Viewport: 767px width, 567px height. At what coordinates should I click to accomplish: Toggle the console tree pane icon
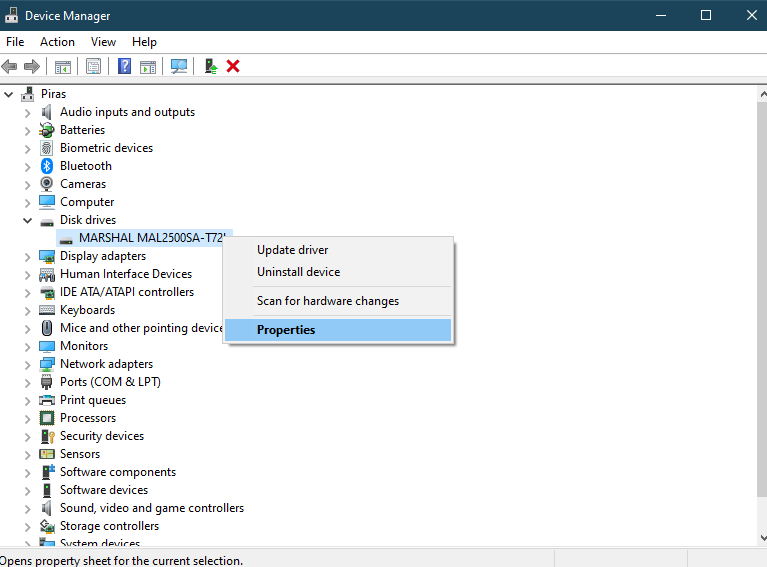[63, 67]
